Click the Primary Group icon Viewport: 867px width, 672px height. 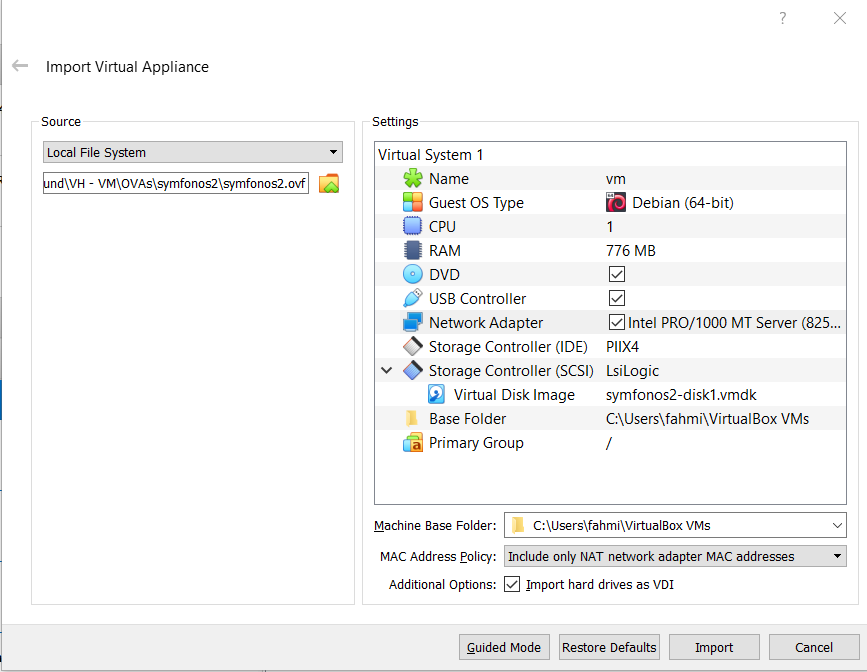point(412,443)
